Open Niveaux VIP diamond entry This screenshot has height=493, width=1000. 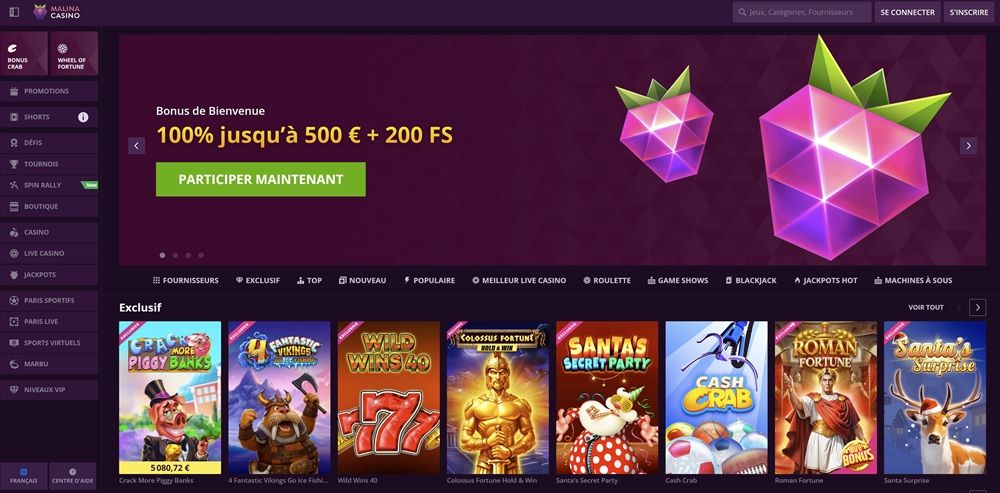click(49, 390)
